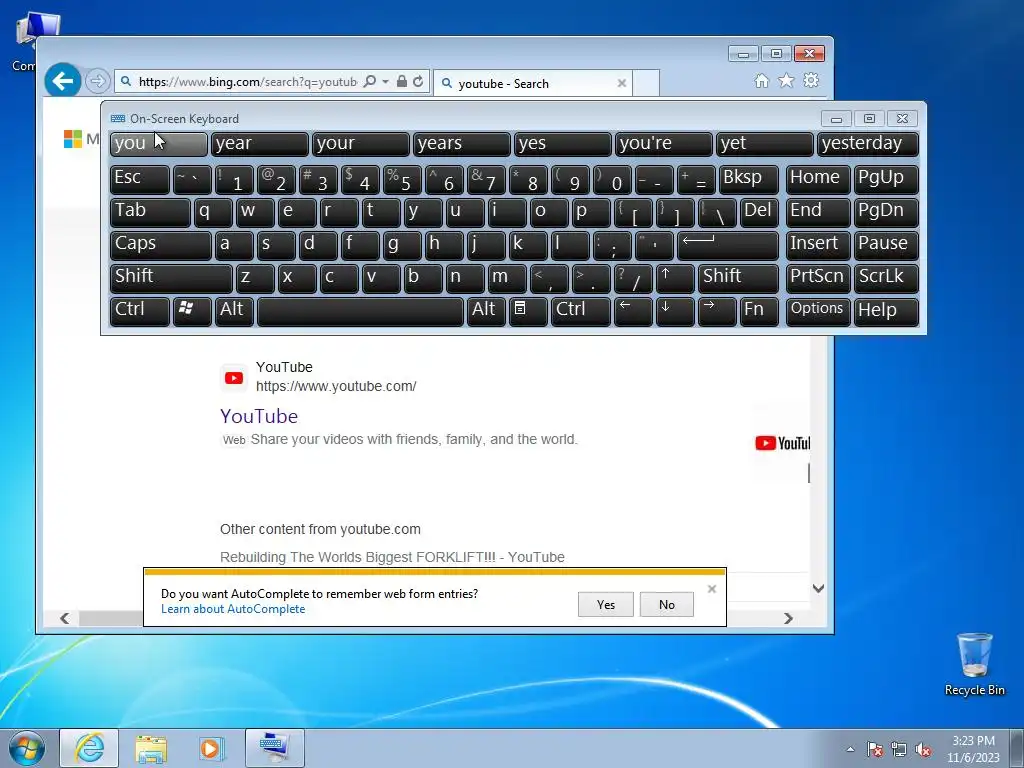Open Internet Explorer from the taskbar
1024x768 pixels.
(x=89, y=748)
